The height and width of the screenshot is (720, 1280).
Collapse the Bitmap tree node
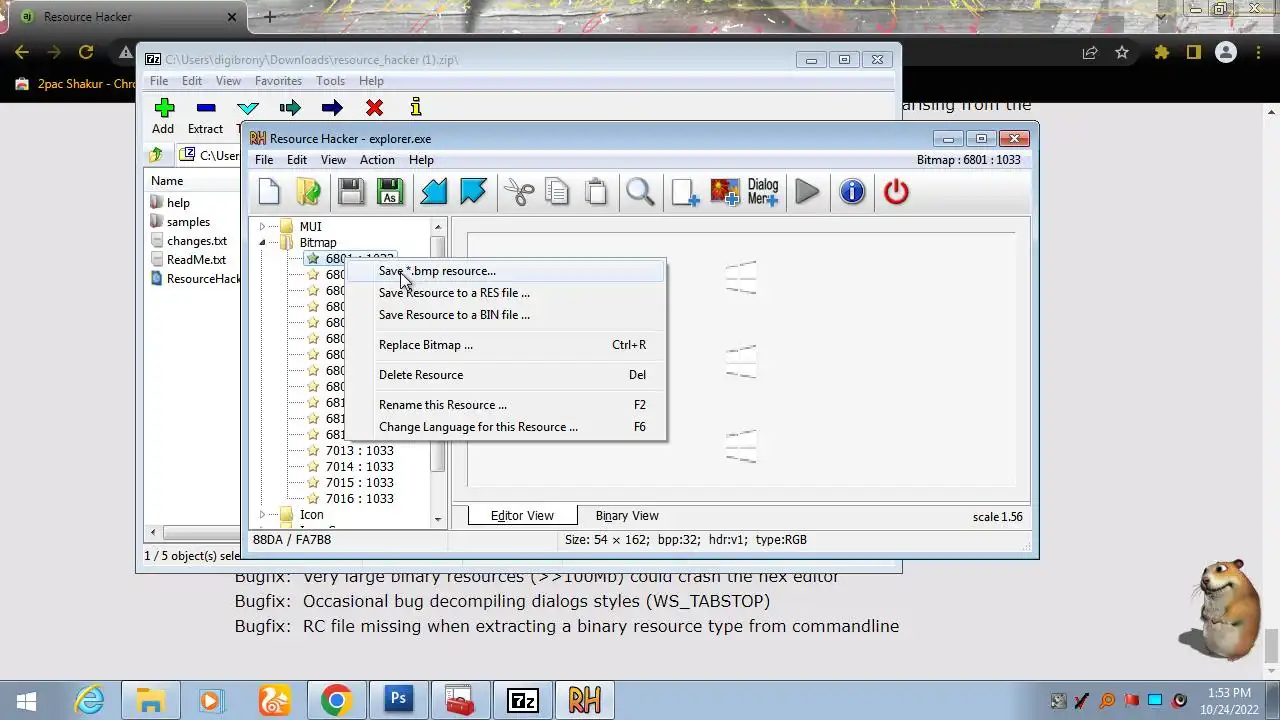coord(262,243)
